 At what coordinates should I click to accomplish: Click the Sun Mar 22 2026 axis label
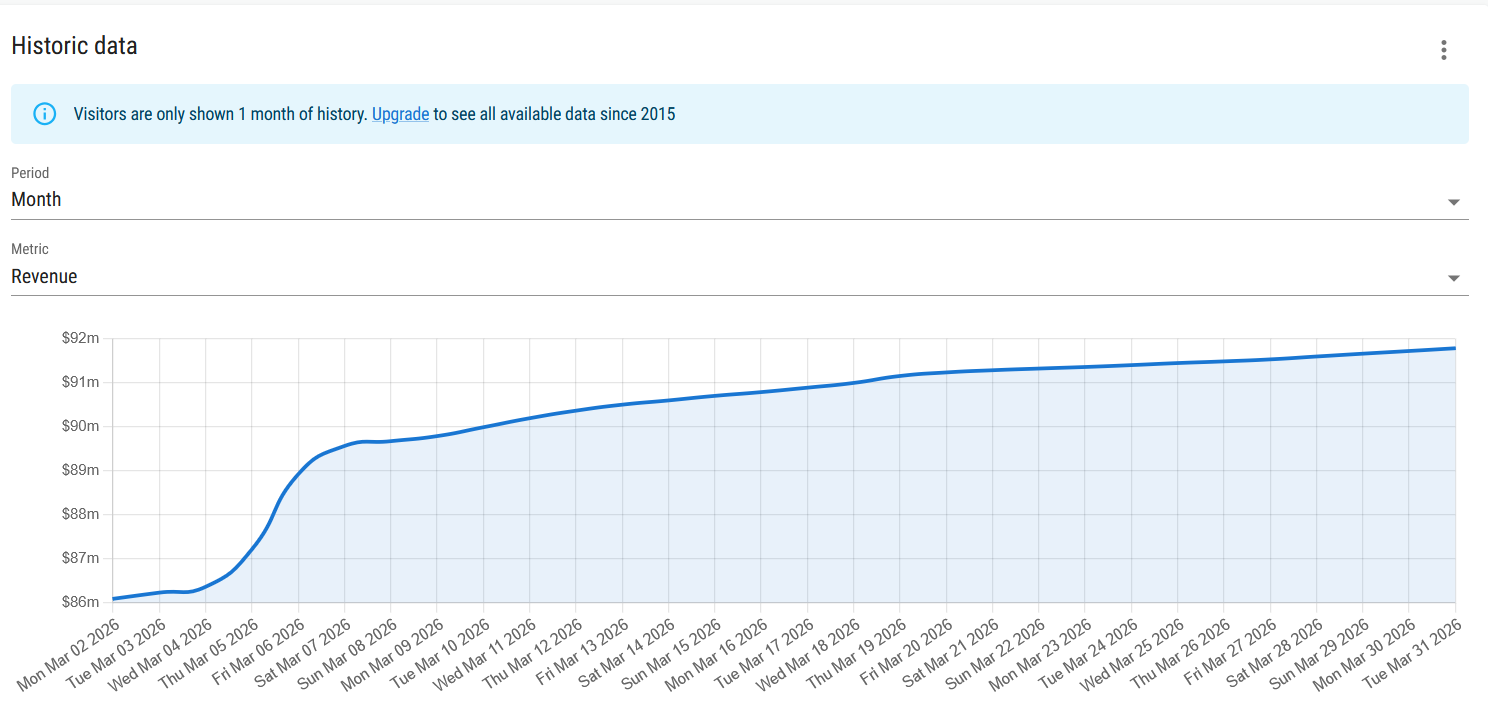pyautogui.click(x=995, y=654)
